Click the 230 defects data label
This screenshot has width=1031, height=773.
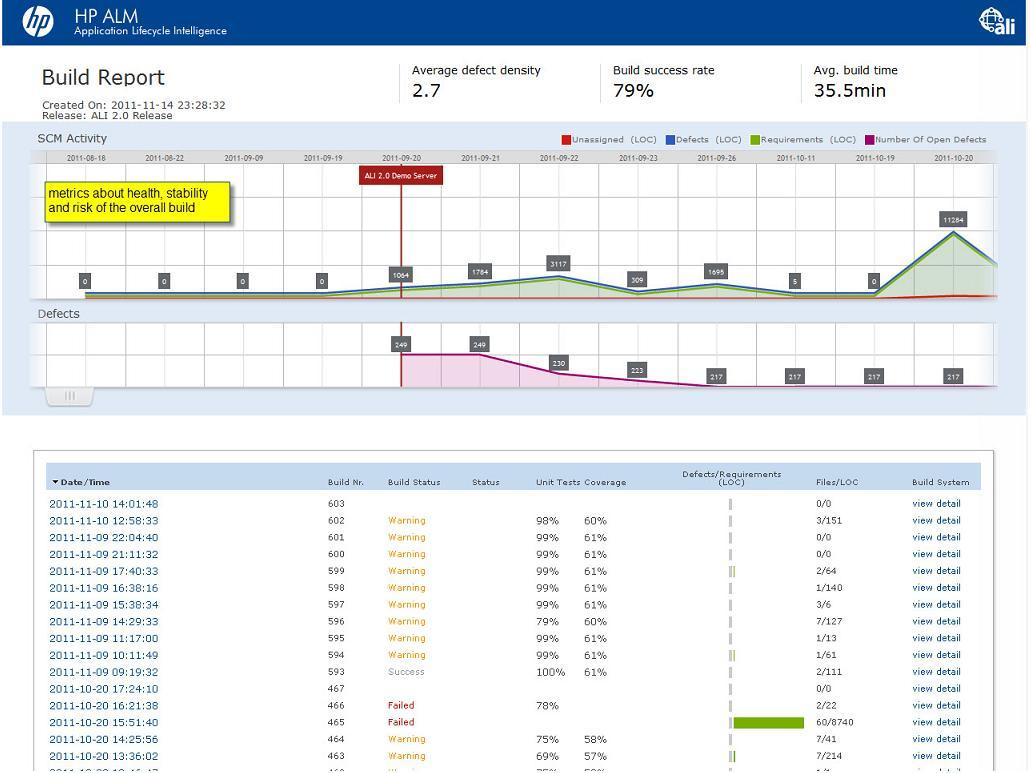pos(558,363)
